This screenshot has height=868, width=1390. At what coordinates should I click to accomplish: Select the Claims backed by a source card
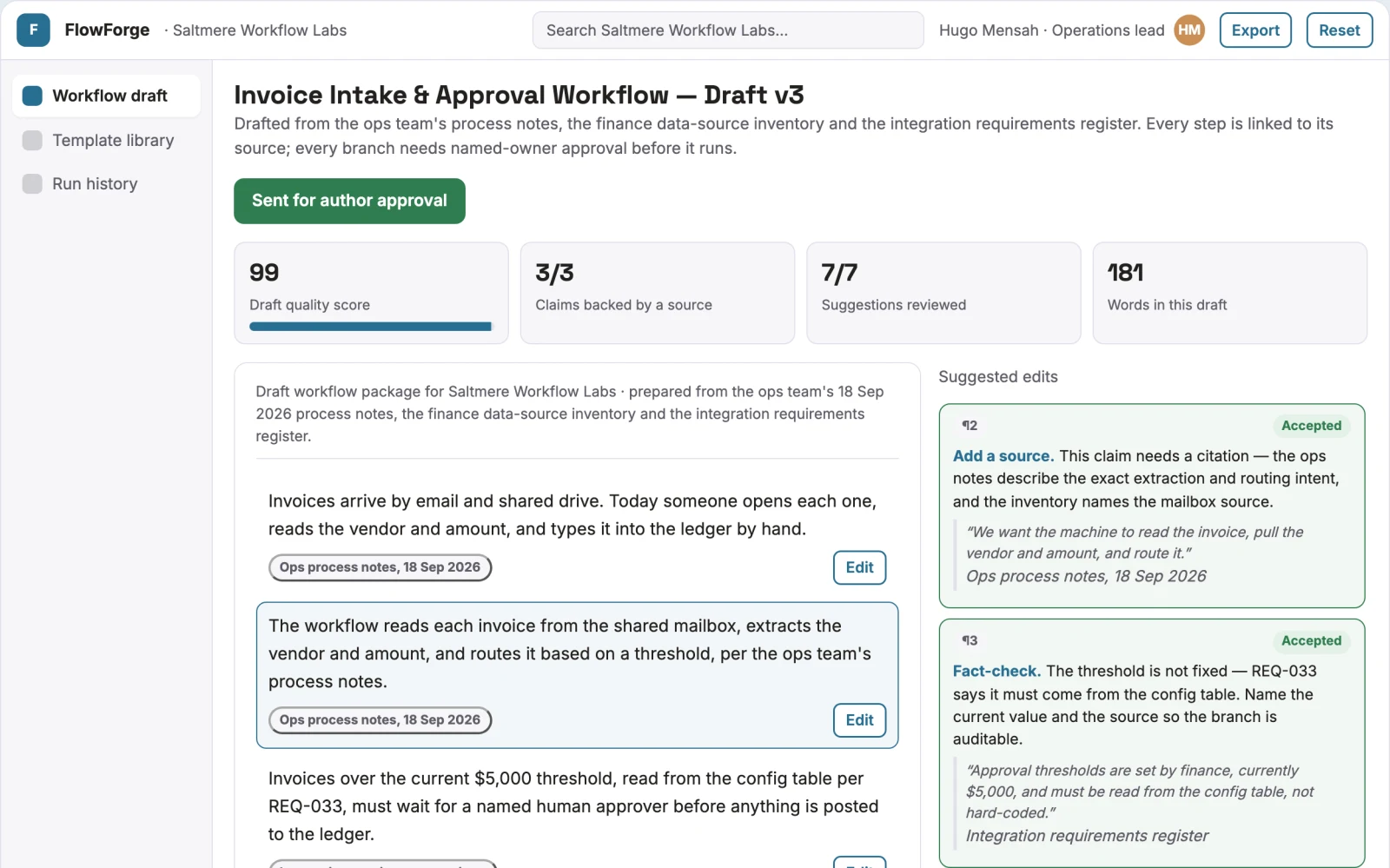pyautogui.click(x=657, y=293)
